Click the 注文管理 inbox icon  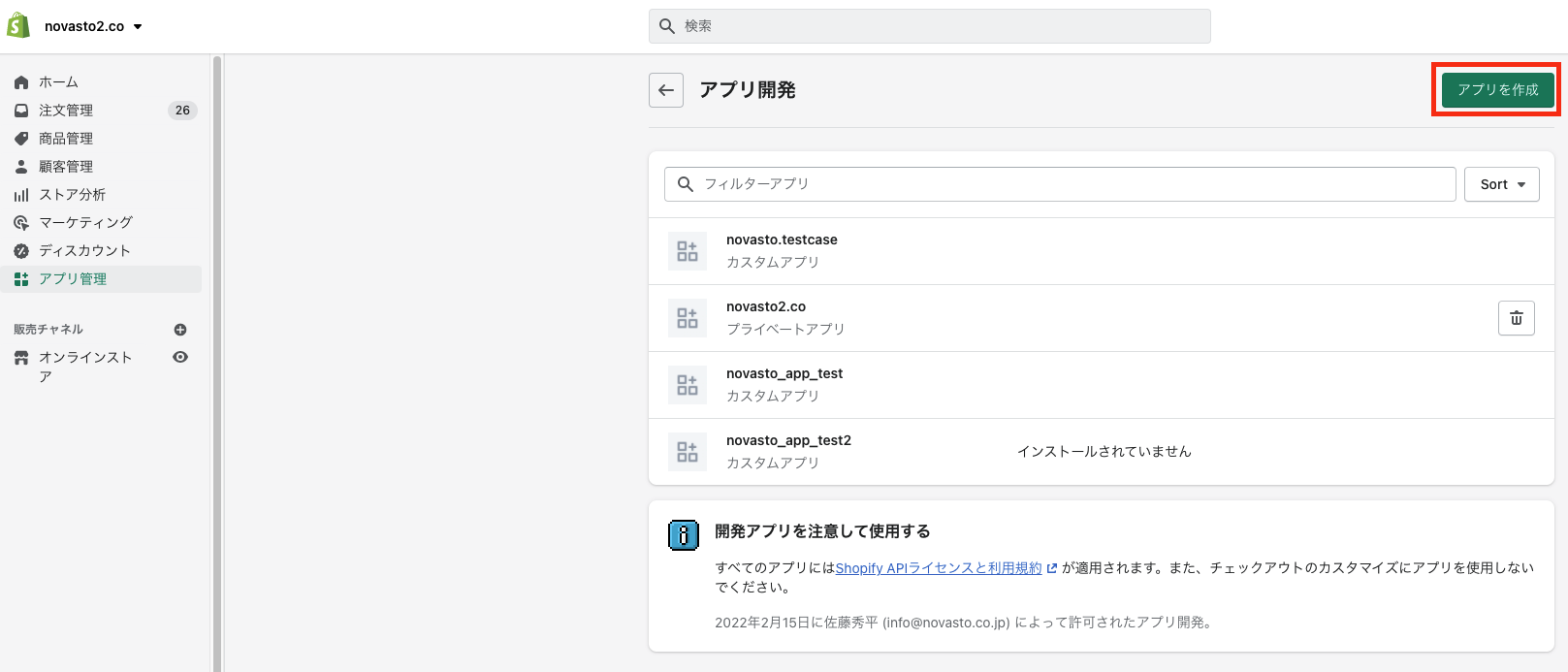pyautogui.click(x=21, y=111)
